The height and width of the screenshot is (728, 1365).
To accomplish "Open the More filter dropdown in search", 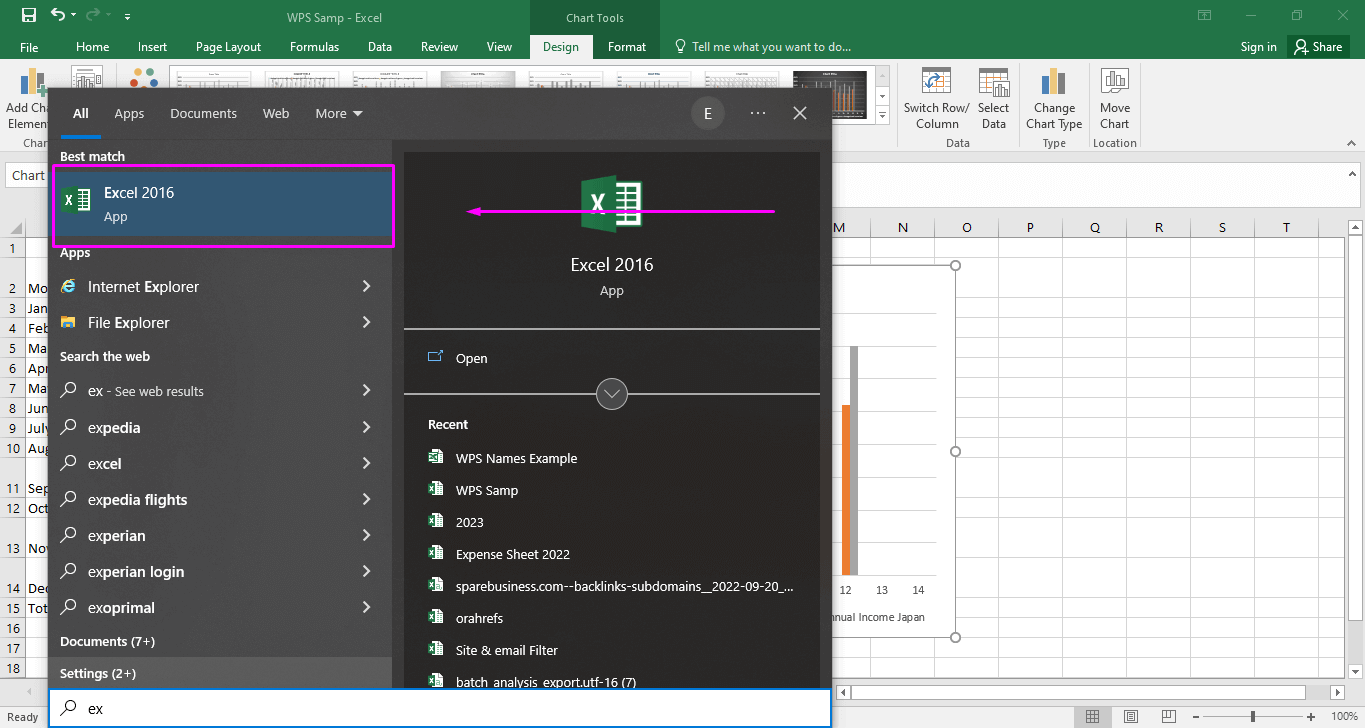I will point(338,113).
